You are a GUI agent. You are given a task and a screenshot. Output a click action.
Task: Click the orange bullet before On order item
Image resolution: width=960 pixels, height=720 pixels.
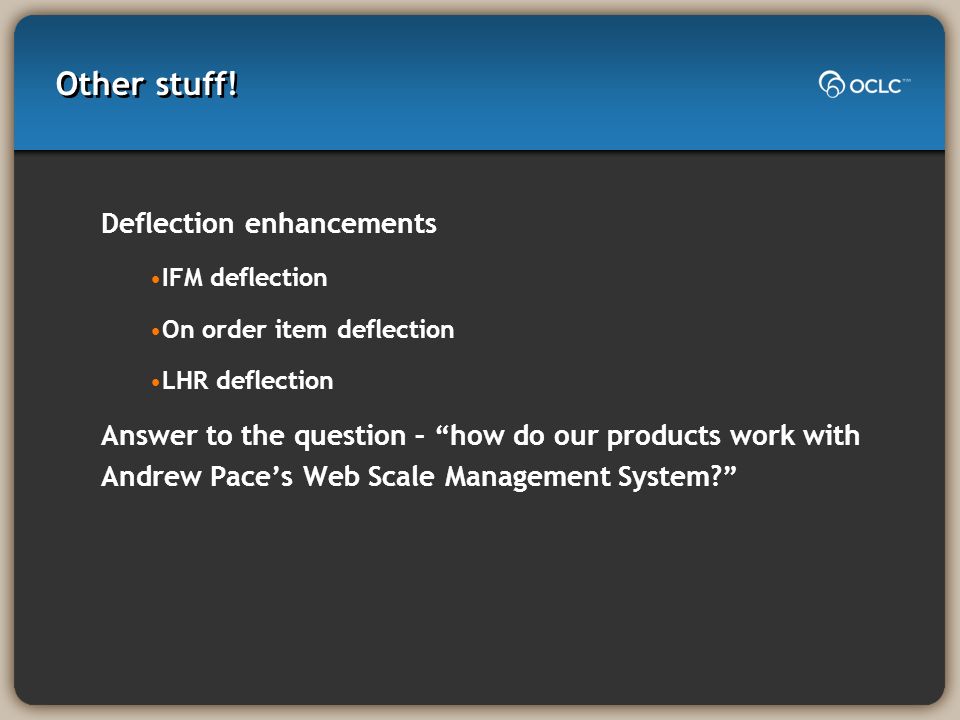point(156,332)
